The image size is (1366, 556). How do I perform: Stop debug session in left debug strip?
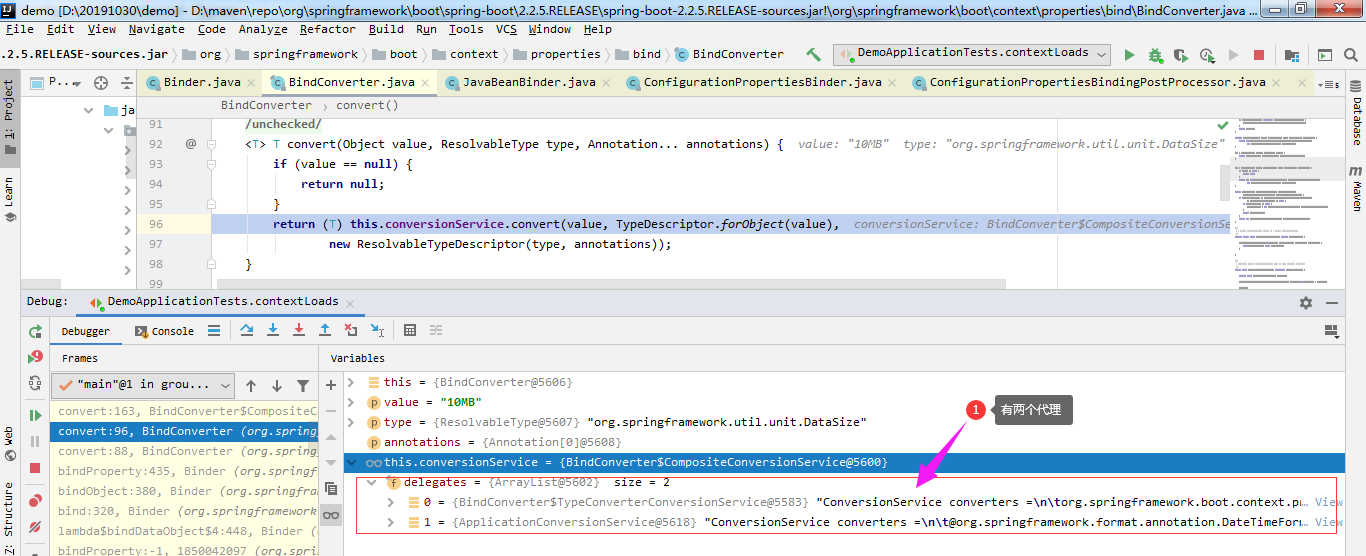[x=35, y=468]
